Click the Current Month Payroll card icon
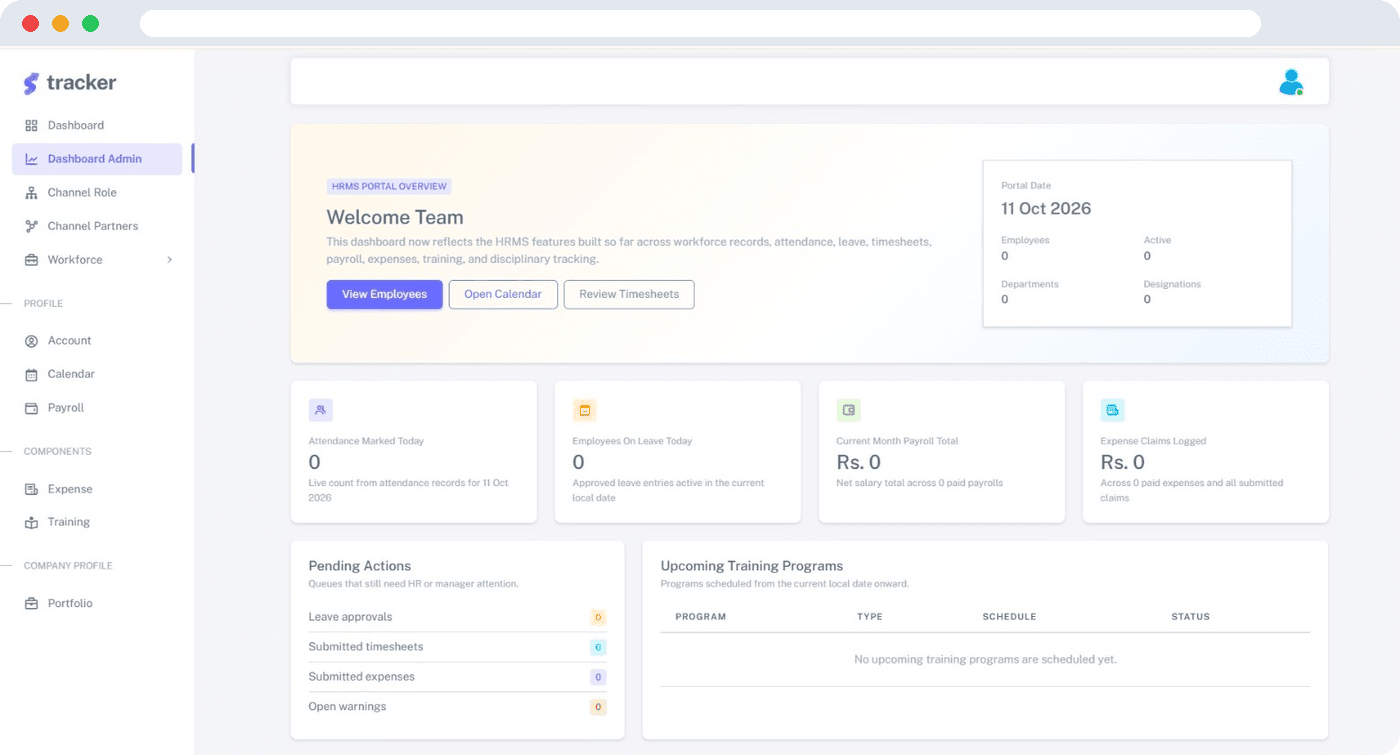 pyautogui.click(x=848, y=410)
